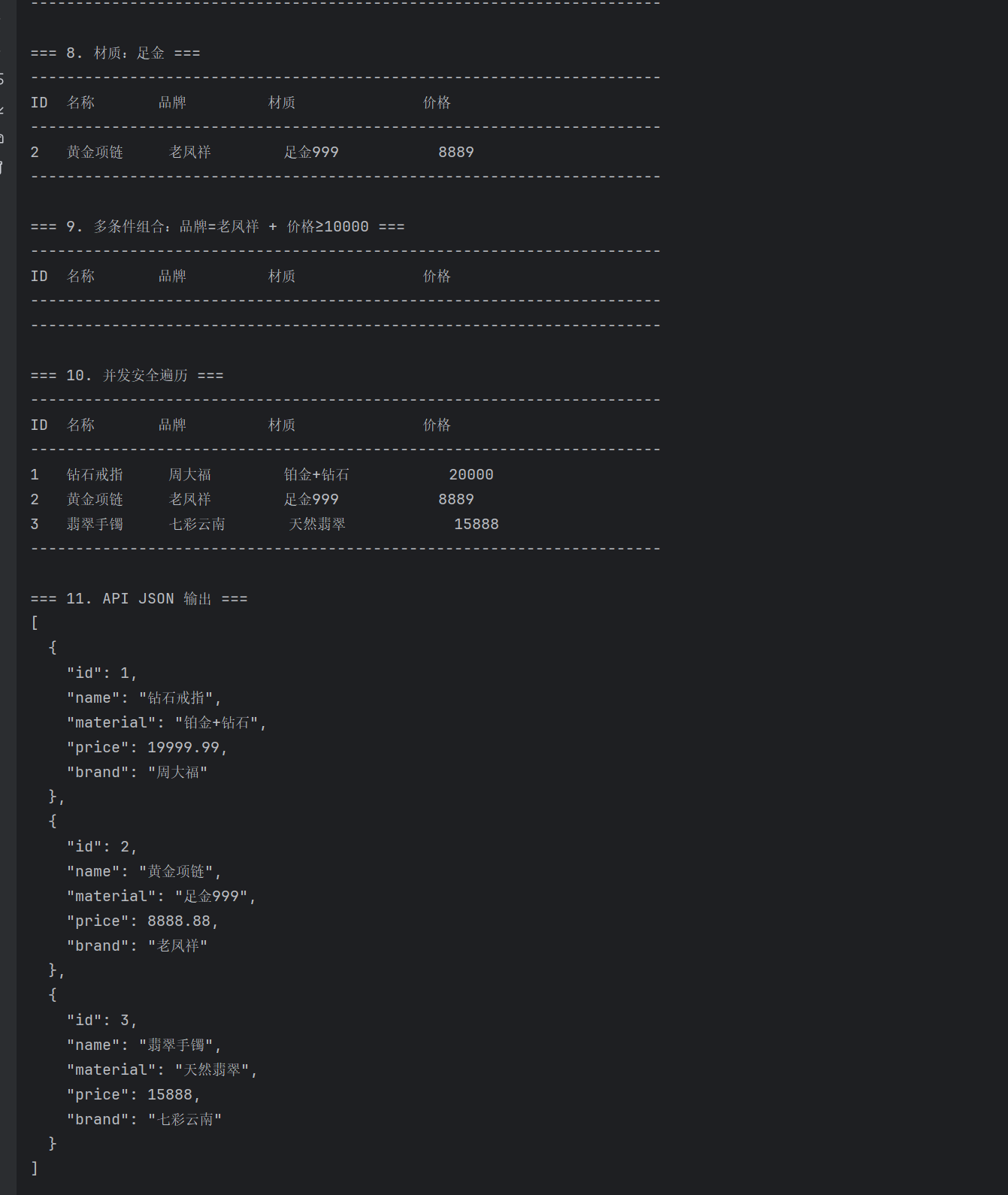1008x1195 pixels.
Task: Click the JSON line "material": "足金999"
Action: coord(162,897)
